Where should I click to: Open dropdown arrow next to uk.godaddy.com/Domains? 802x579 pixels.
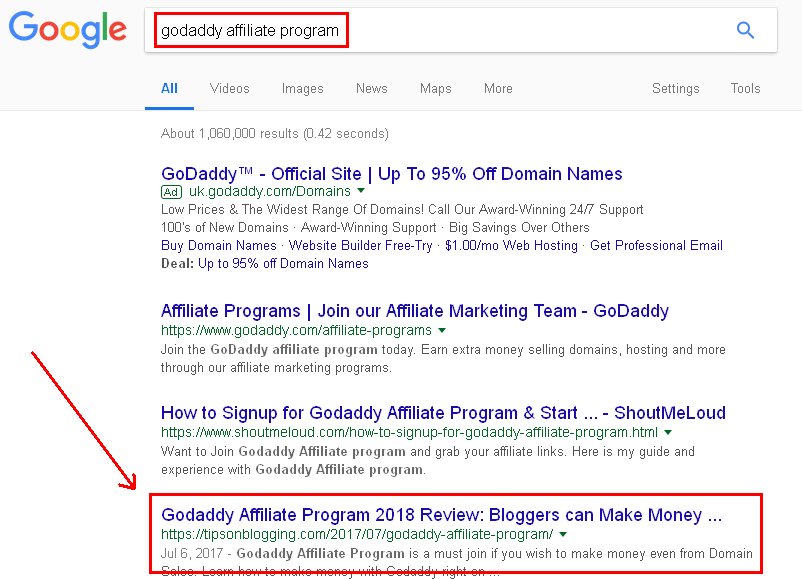361,191
